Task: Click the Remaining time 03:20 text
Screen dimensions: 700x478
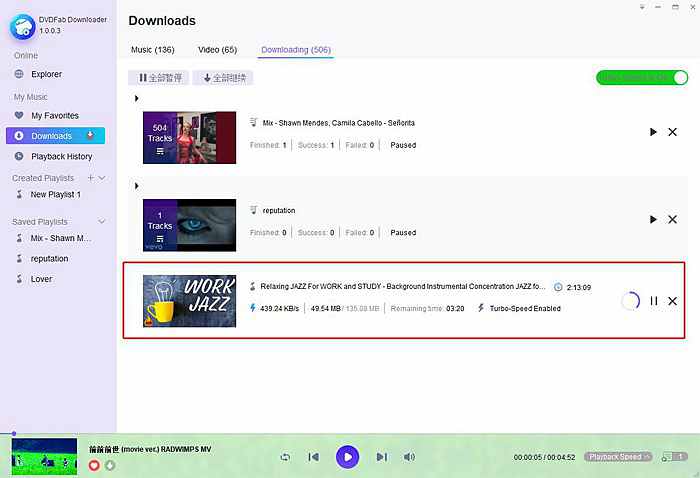Action: coord(427,308)
